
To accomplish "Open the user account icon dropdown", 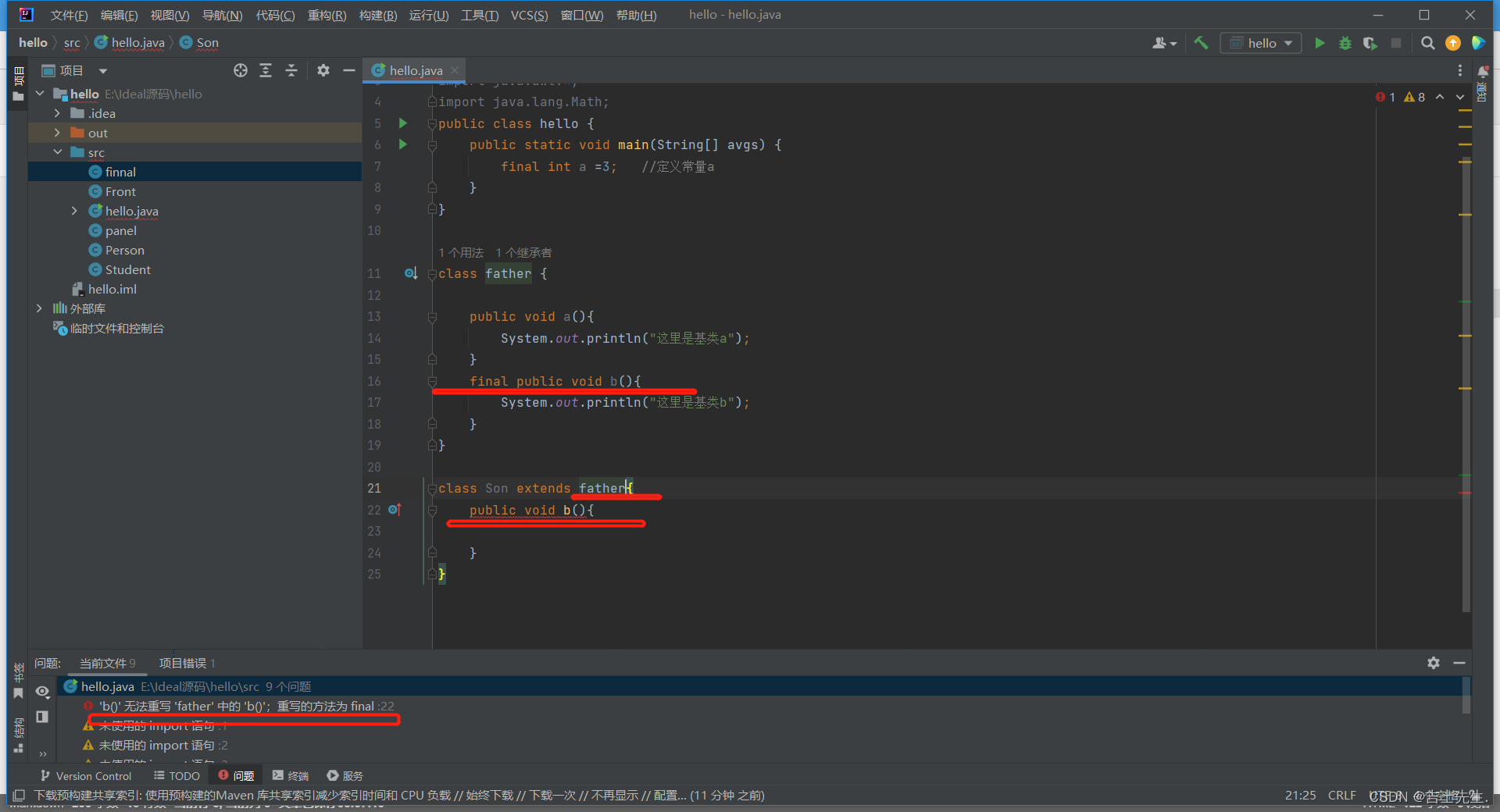I will coord(1163,43).
